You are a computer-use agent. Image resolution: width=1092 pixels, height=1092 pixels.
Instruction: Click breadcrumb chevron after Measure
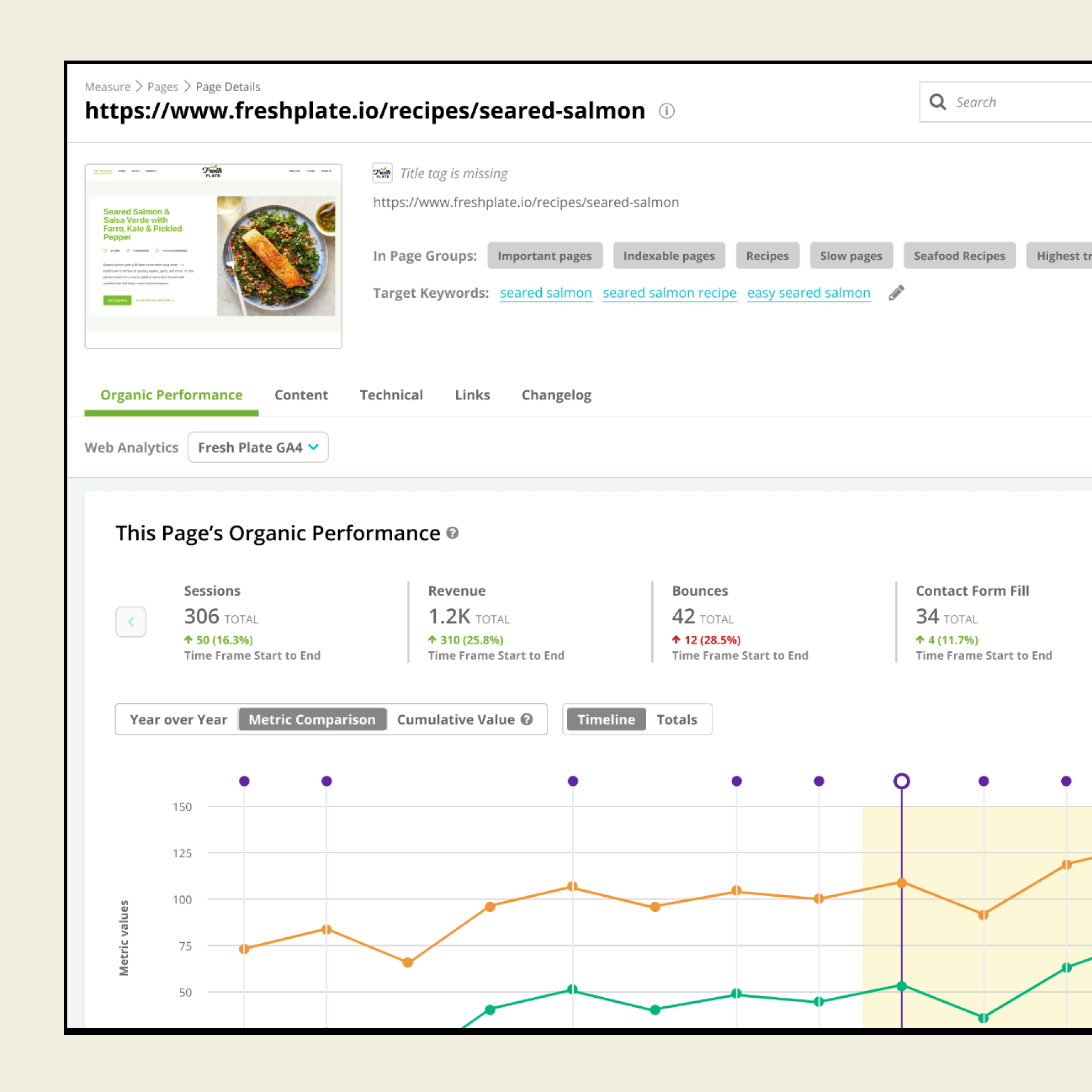pyautogui.click(x=139, y=86)
